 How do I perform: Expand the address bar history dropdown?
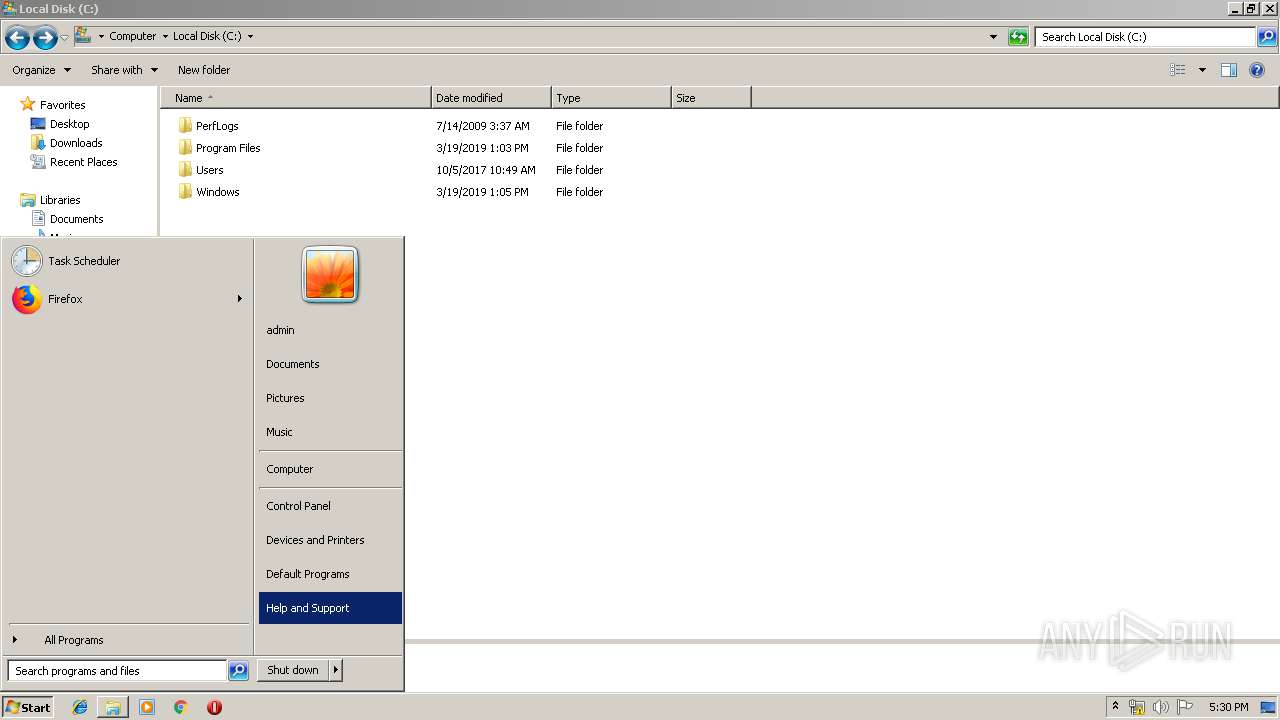(x=993, y=37)
